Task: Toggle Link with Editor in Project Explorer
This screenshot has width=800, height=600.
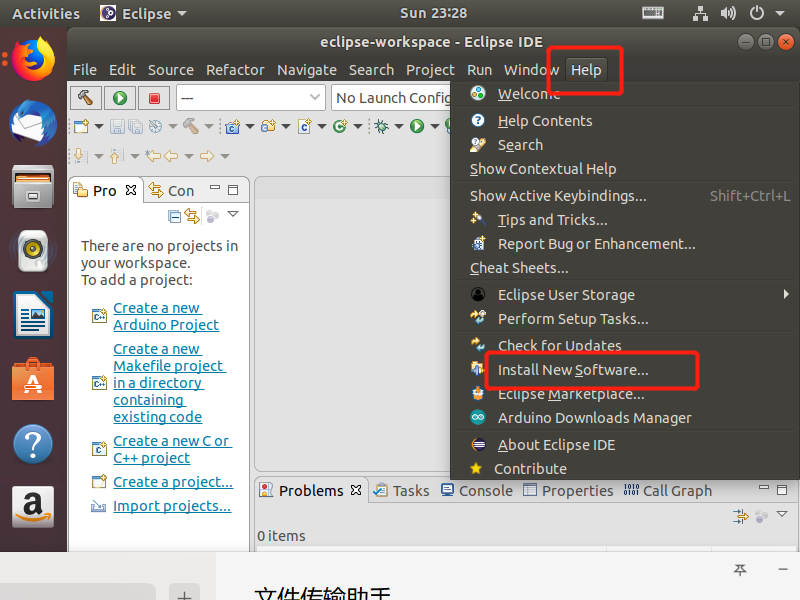Action: (x=192, y=216)
